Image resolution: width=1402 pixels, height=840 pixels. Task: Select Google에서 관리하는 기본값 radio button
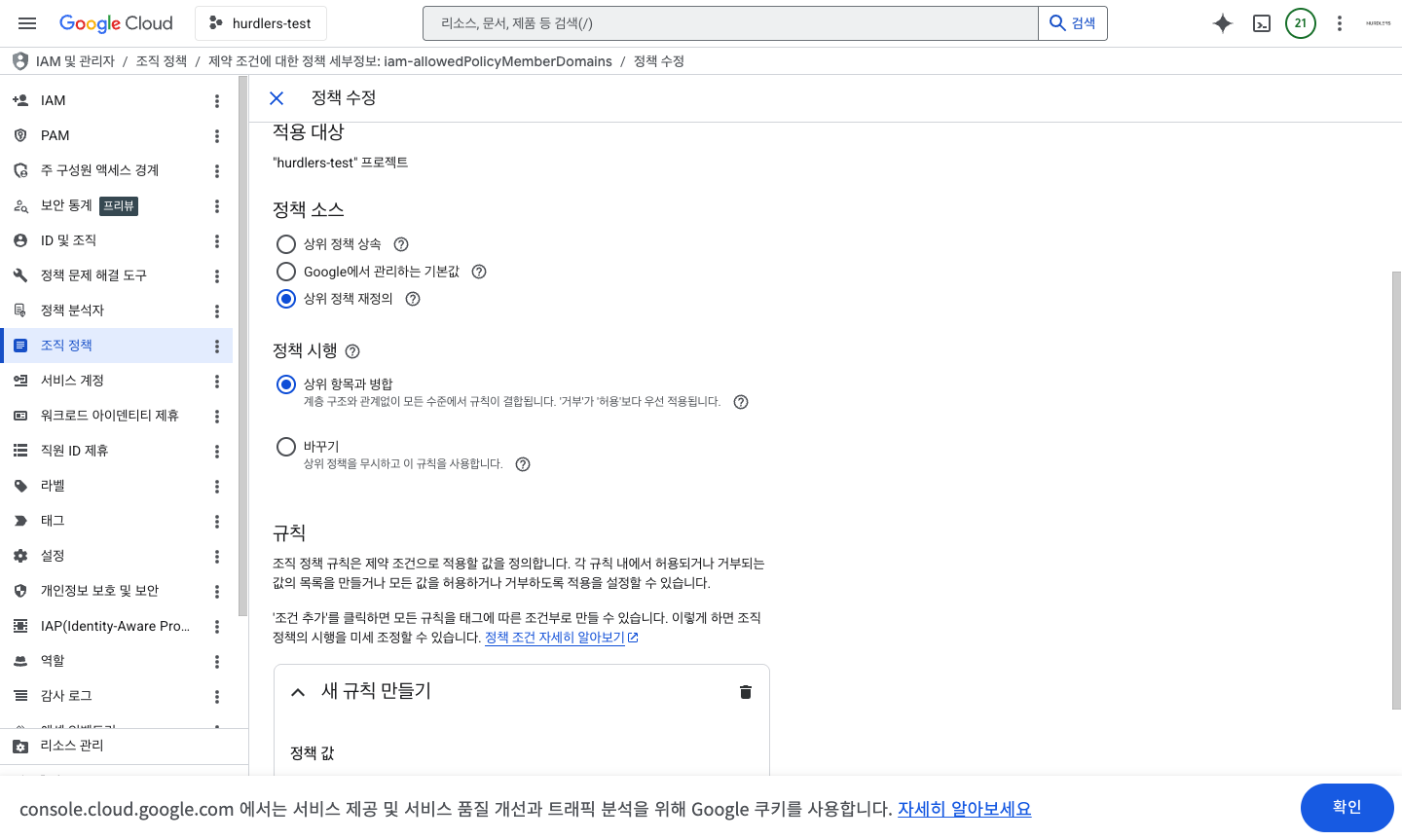[x=286, y=272]
